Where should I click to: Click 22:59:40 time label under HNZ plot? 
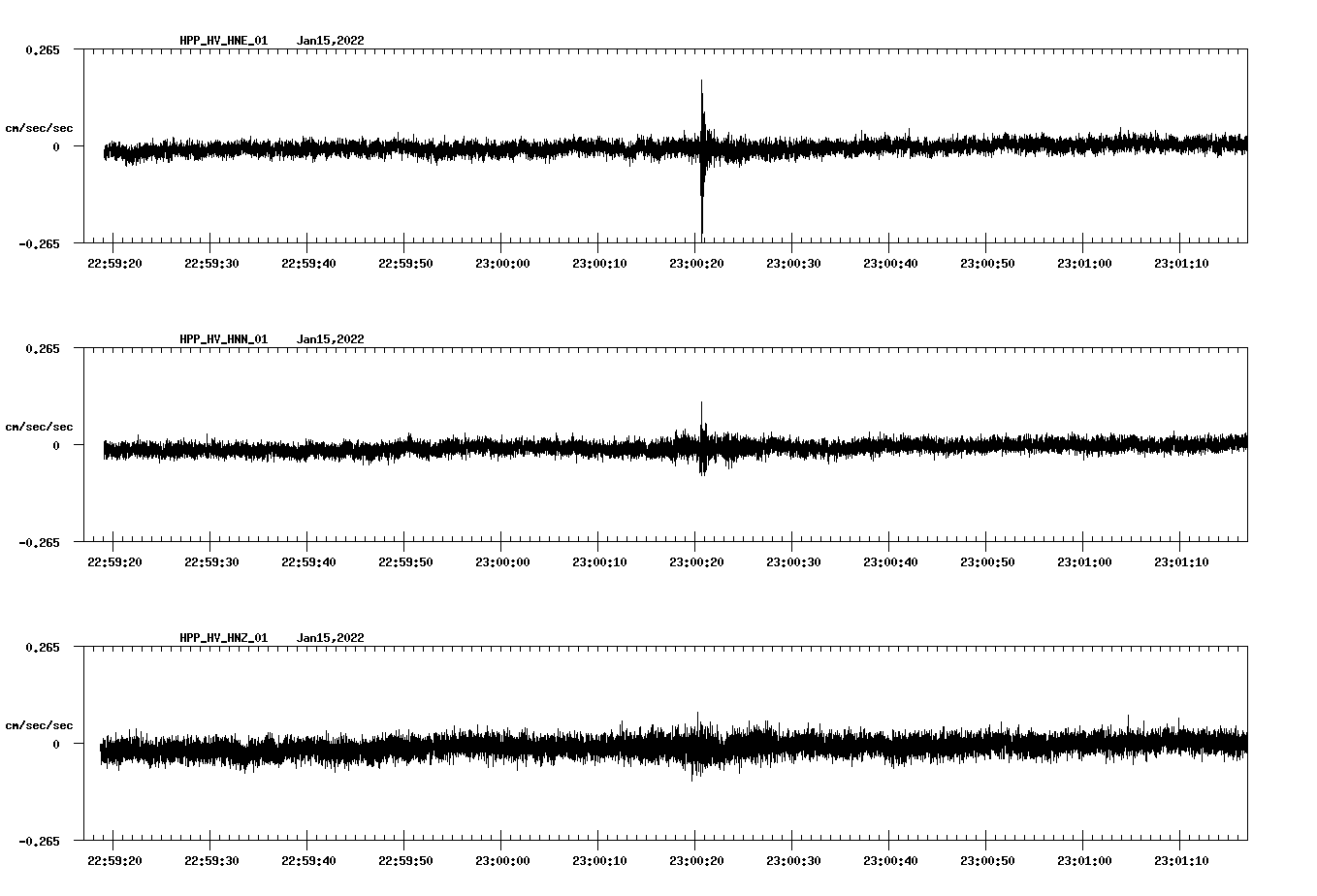(x=308, y=861)
